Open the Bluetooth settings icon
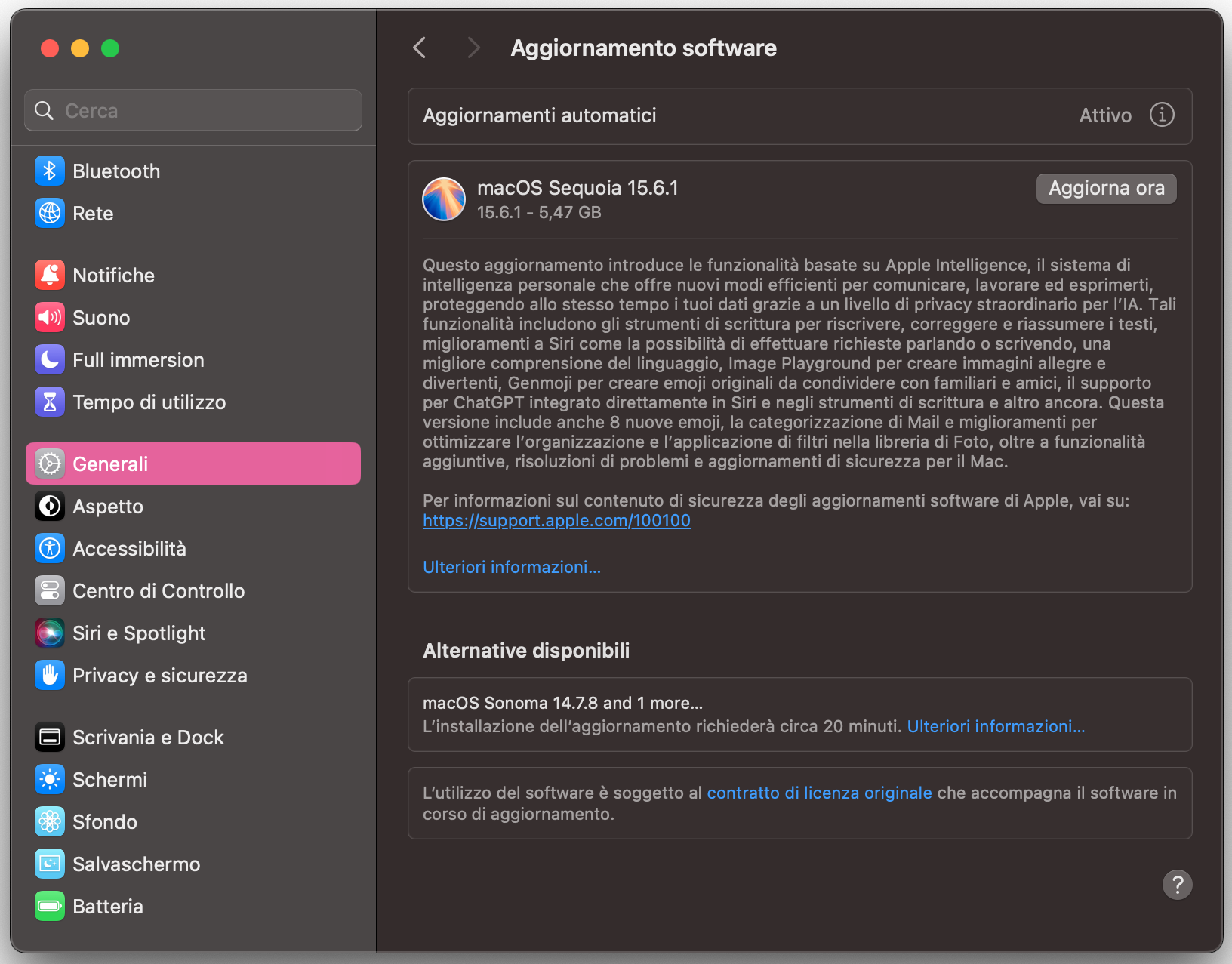1232x964 pixels. pyautogui.click(x=48, y=171)
